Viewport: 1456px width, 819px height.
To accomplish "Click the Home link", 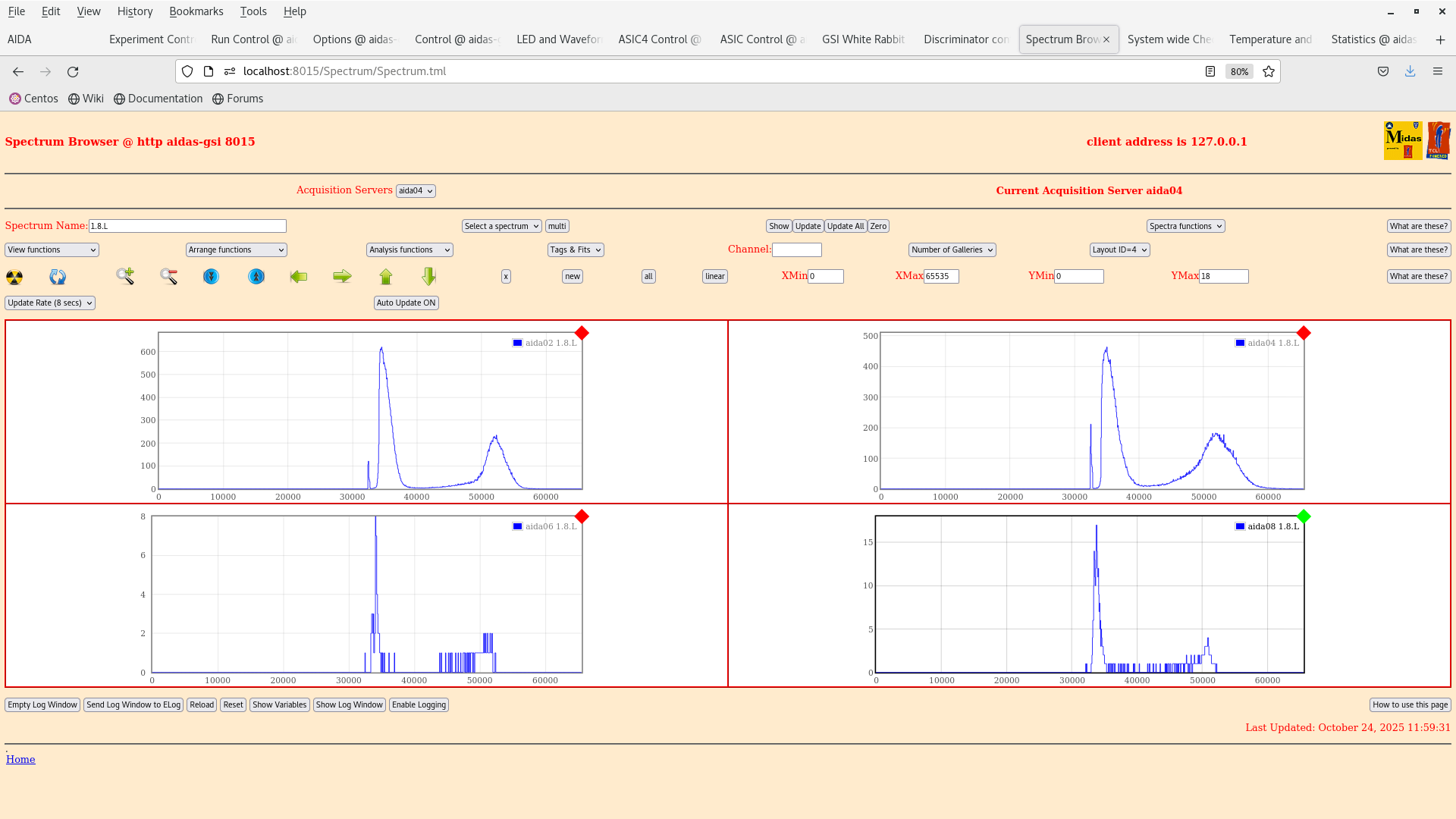I will pyautogui.click(x=20, y=759).
